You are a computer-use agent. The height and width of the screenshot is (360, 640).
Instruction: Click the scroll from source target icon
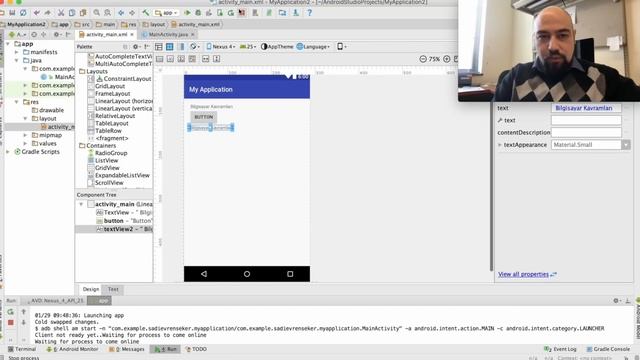tap(34, 34)
